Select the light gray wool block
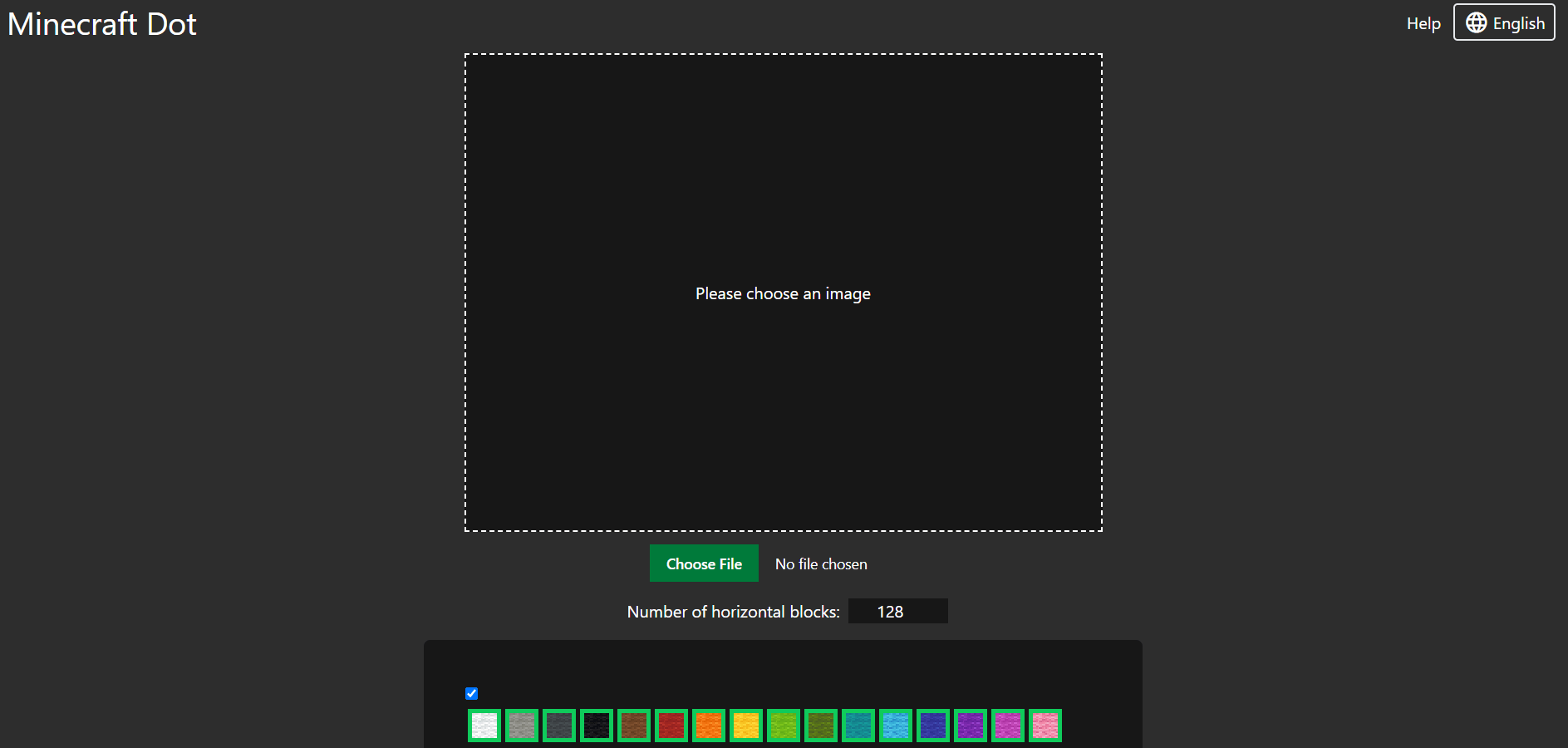The width and height of the screenshot is (1568, 748). (x=522, y=726)
